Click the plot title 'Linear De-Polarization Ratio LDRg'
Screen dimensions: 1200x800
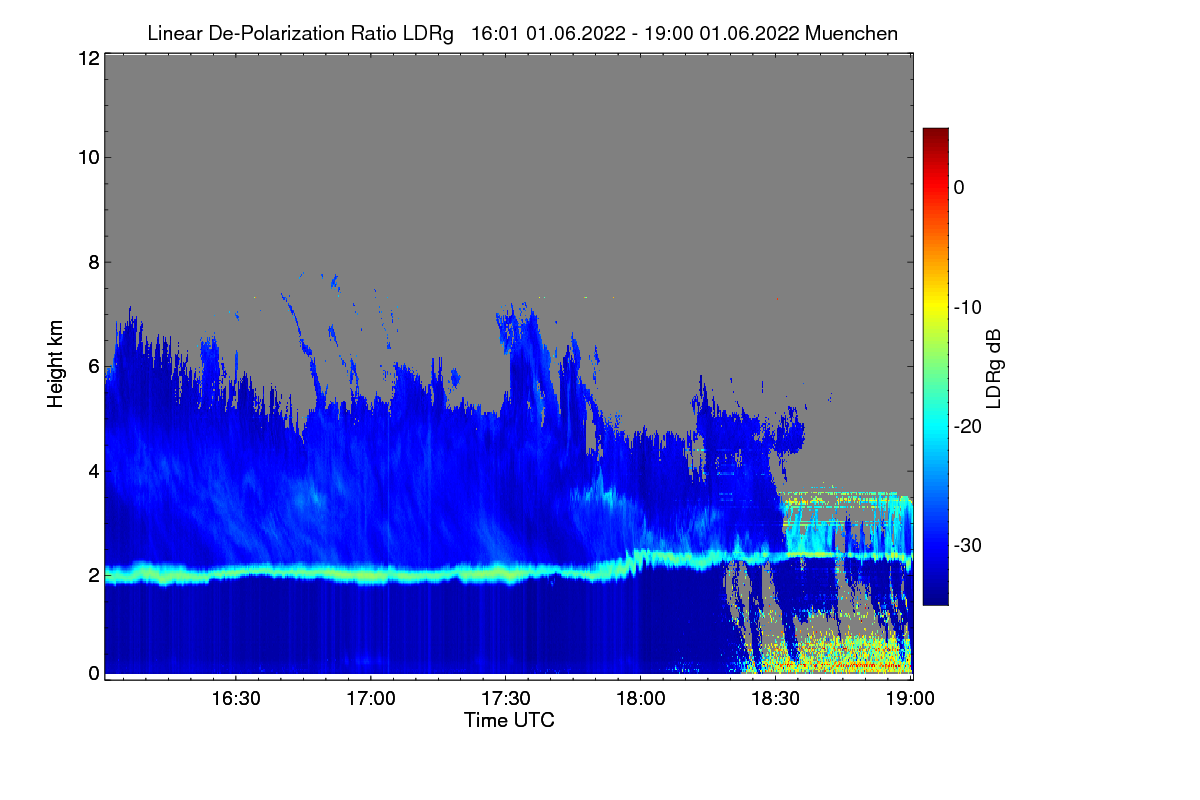pyautogui.click(x=300, y=33)
